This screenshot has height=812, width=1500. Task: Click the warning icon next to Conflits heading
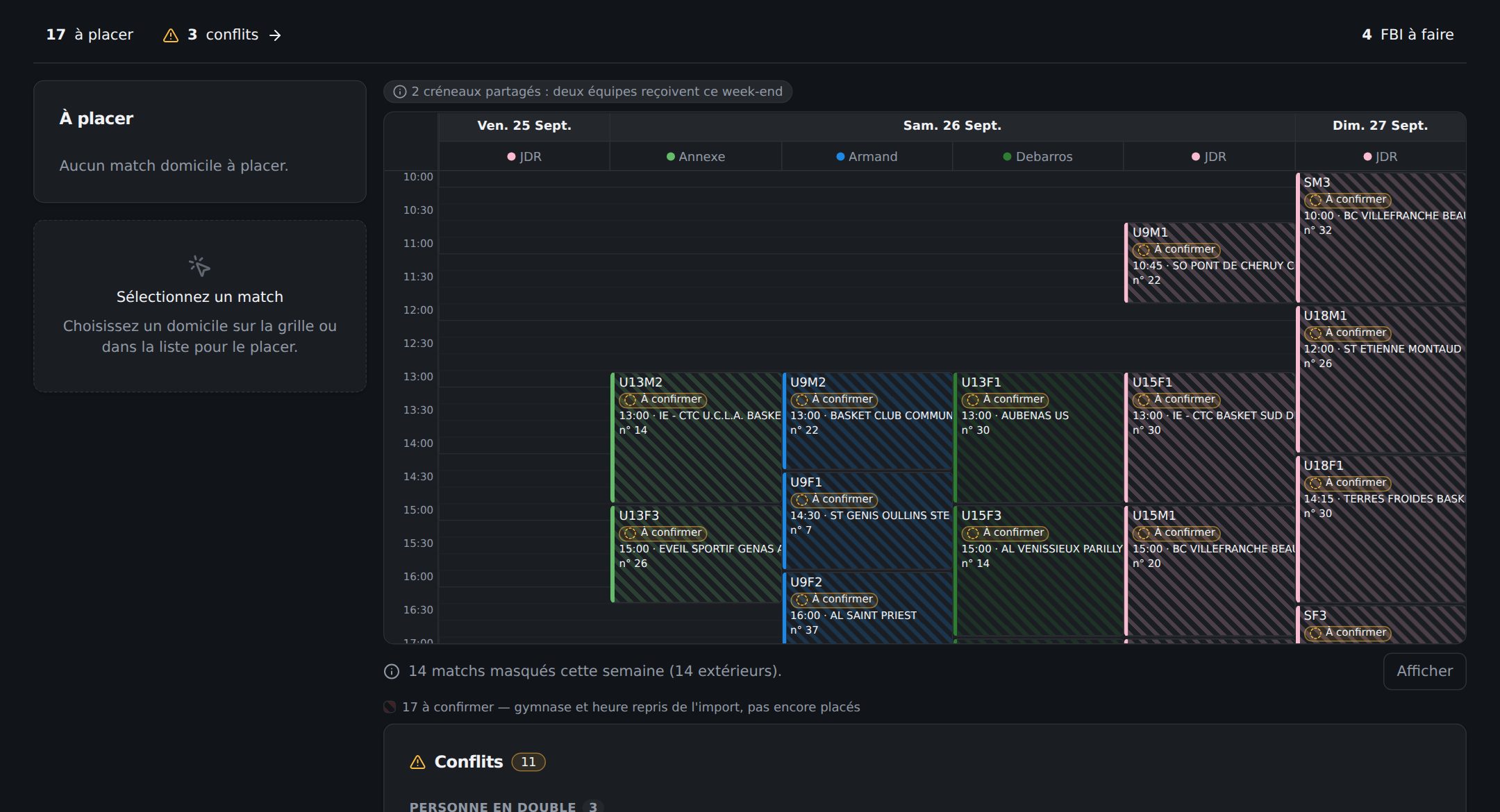417,762
